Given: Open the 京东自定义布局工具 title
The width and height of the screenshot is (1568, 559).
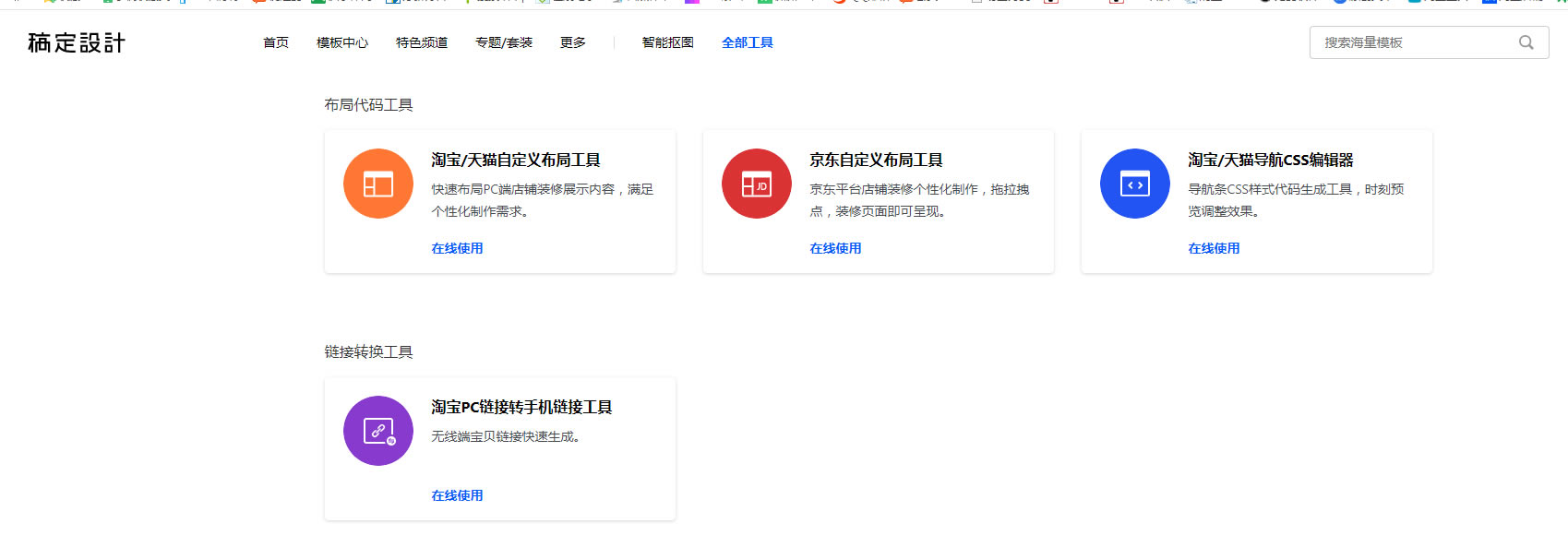Looking at the screenshot, I should point(877,161).
